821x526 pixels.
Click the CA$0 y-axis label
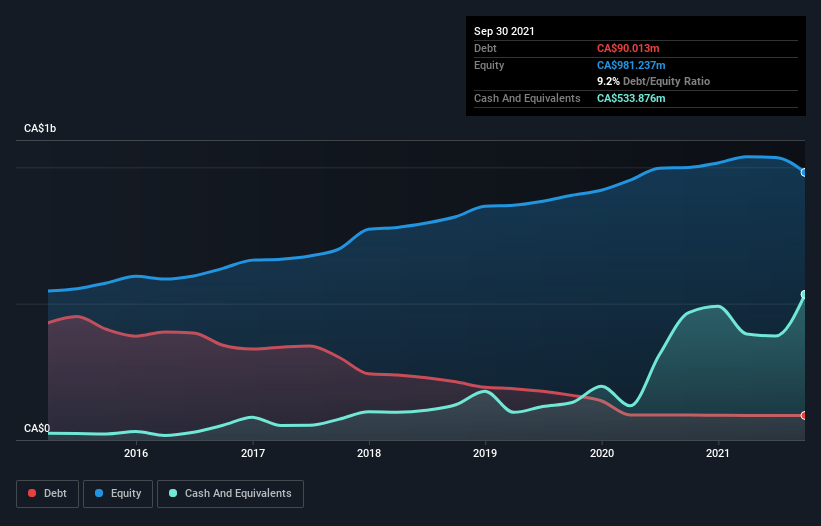pyautogui.click(x=37, y=428)
